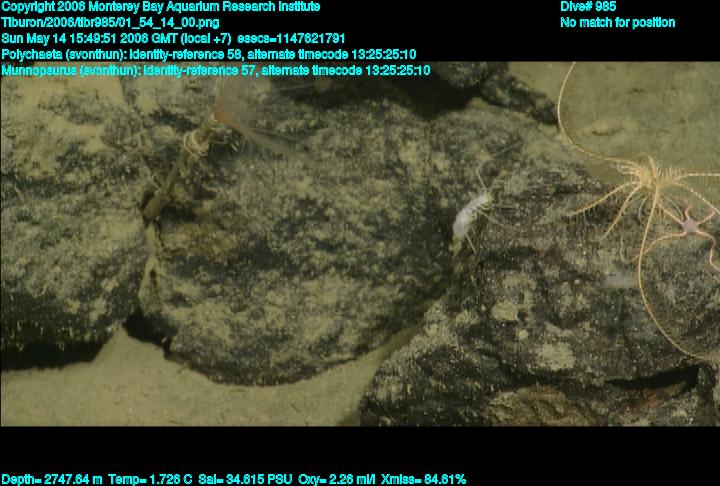Screen dimensions: 720x486
Task: Select the 'Polychaeta (svonthun)' annotation line
Action: [209, 55]
